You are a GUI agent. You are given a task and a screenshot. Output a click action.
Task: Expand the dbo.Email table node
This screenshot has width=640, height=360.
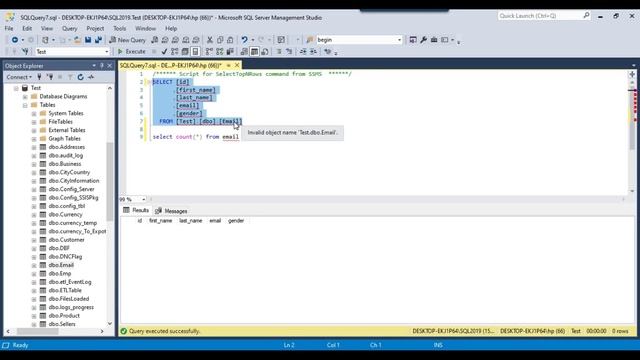34,265
